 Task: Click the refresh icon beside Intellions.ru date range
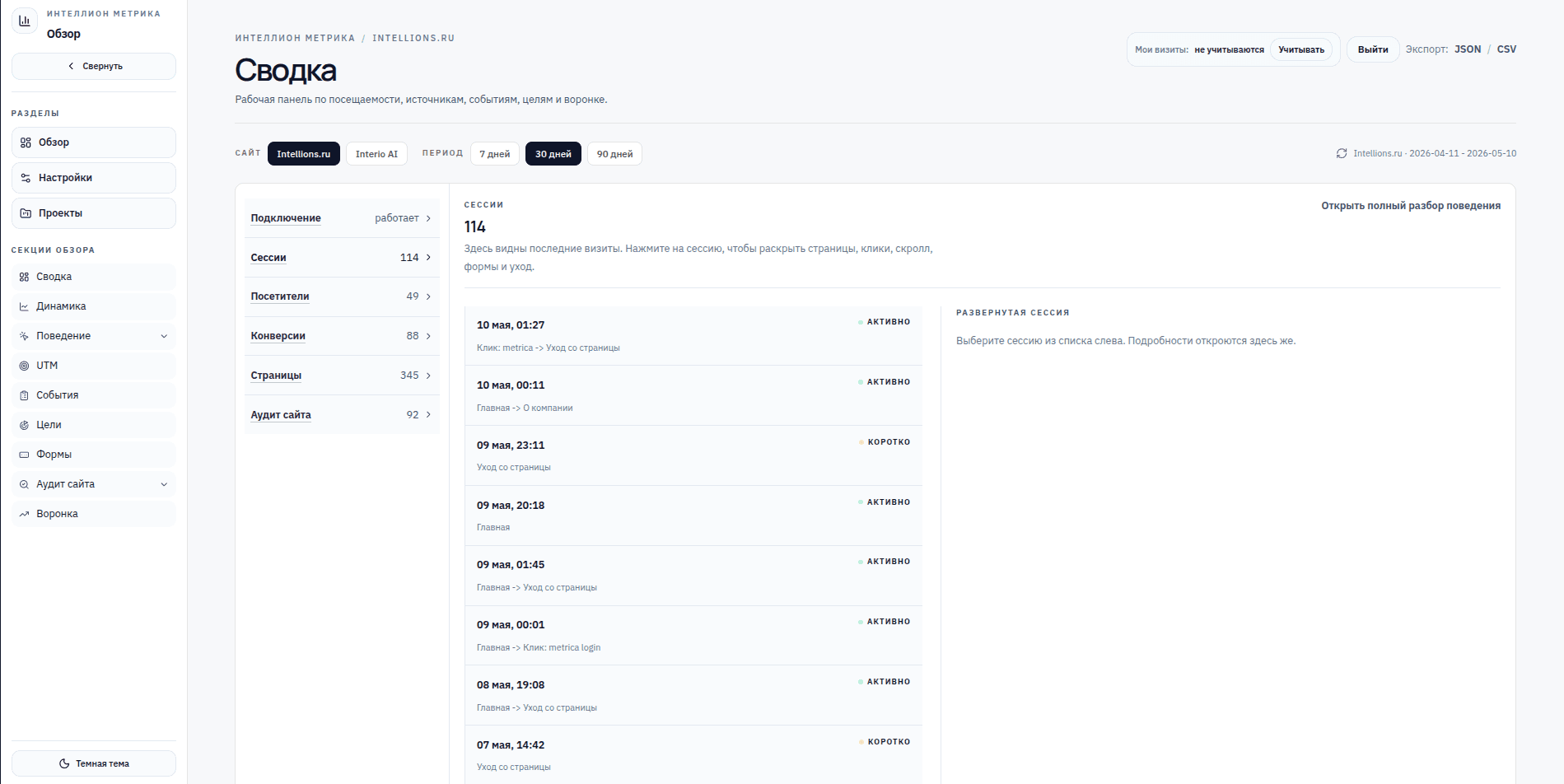(1342, 153)
